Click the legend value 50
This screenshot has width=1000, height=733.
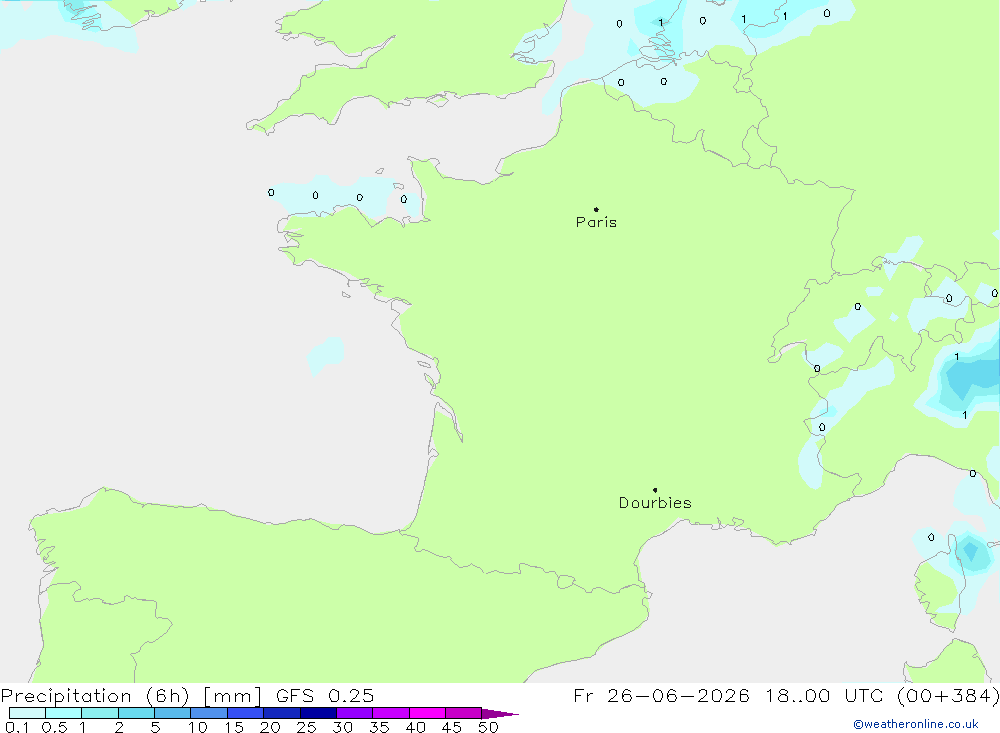[488, 727]
